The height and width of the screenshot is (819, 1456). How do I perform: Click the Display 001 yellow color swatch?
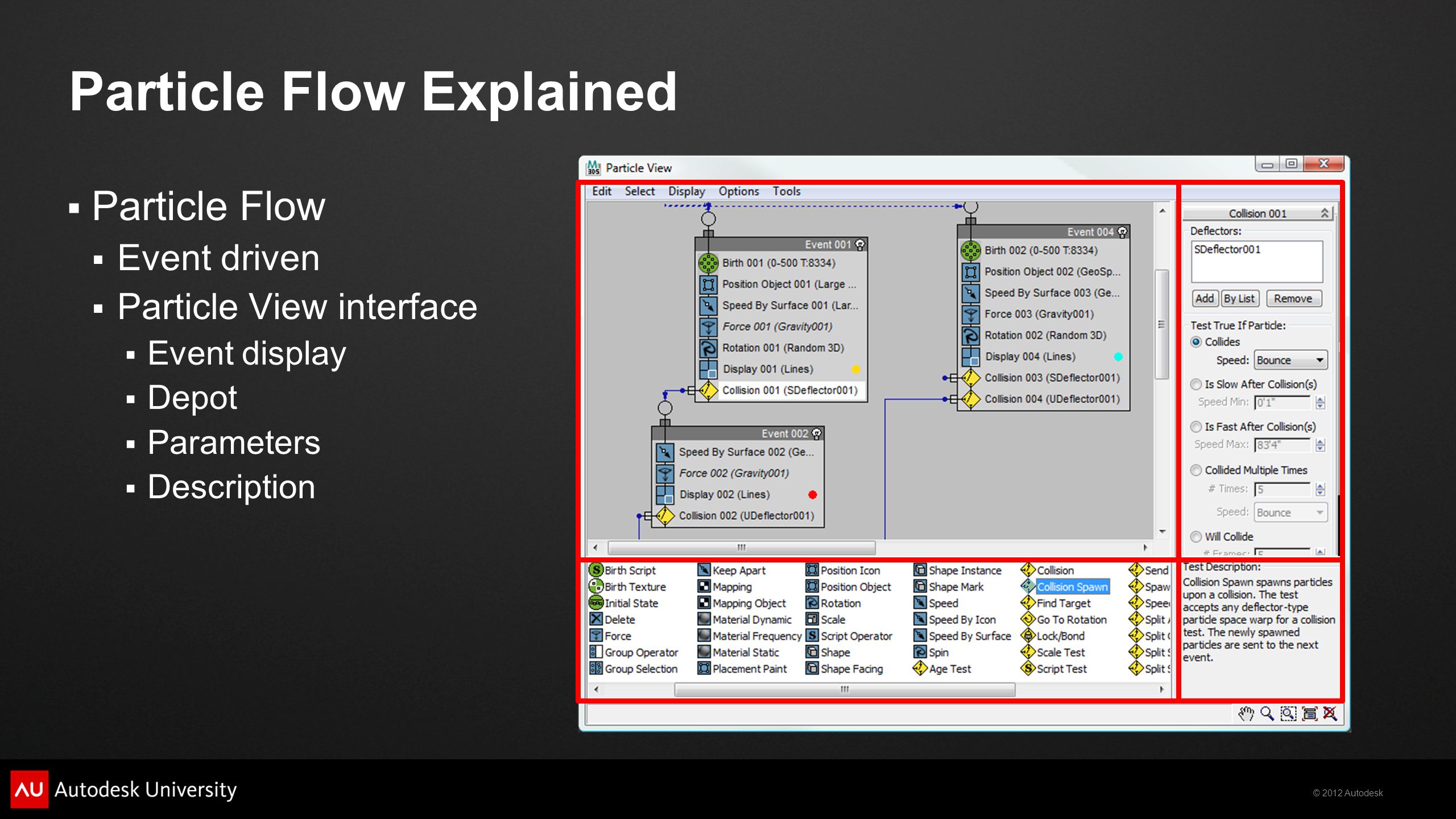pyautogui.click(x=855, y=369)
